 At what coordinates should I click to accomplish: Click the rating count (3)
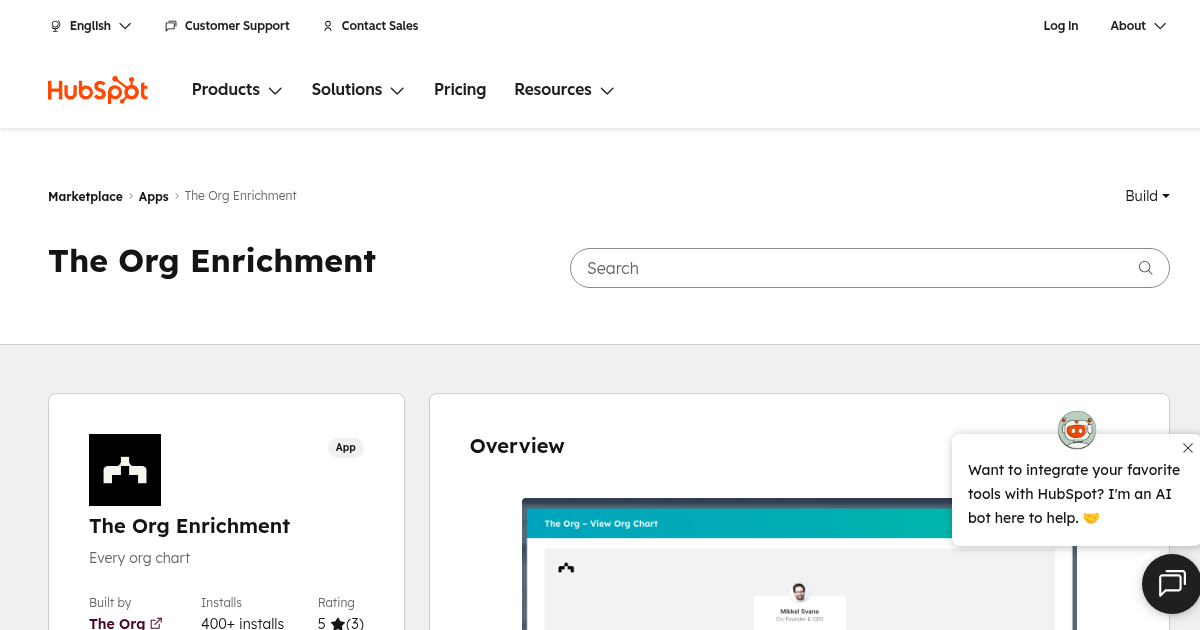click(x=355, y=623)
